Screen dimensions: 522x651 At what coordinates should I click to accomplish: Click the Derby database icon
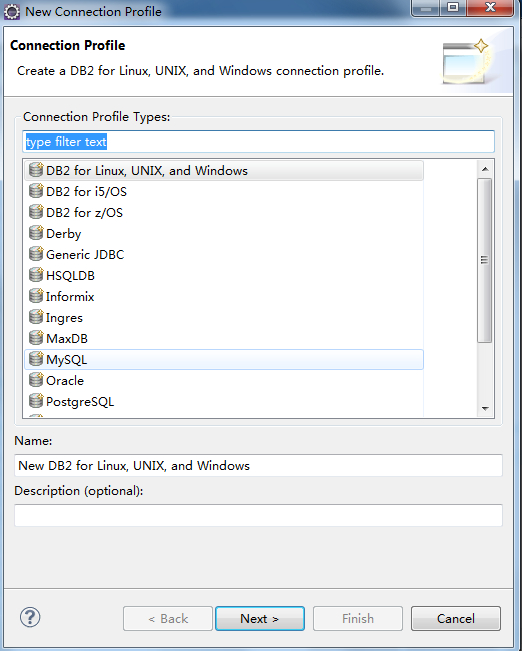[36, 233]
